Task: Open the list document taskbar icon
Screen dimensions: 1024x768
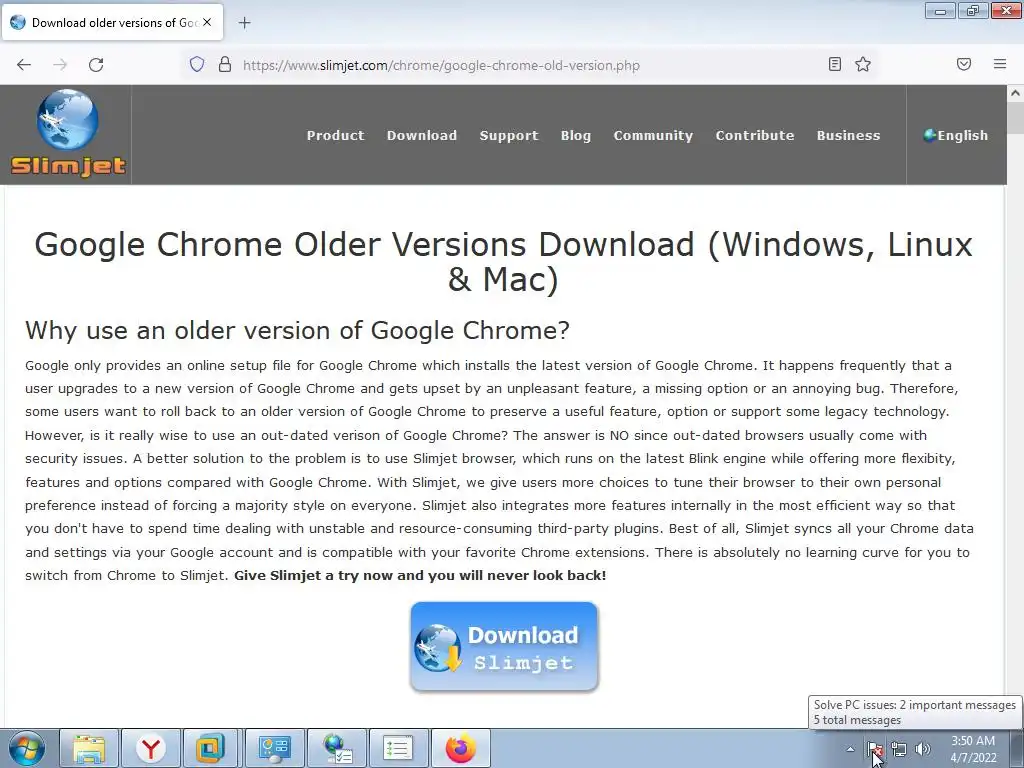Action: coord(398,748)
